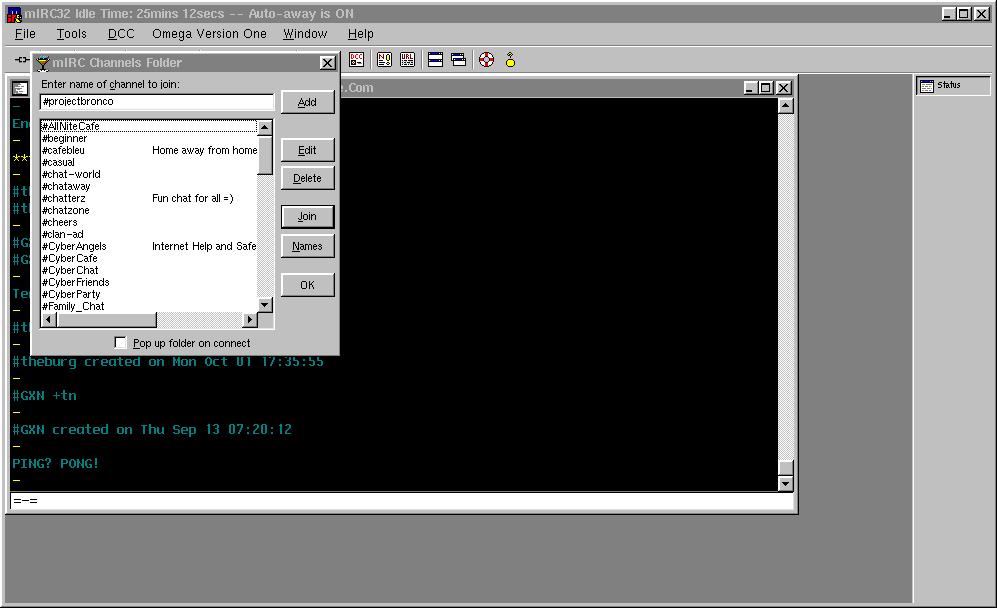Click the Status window scroll-down arrow

[785, 484]
